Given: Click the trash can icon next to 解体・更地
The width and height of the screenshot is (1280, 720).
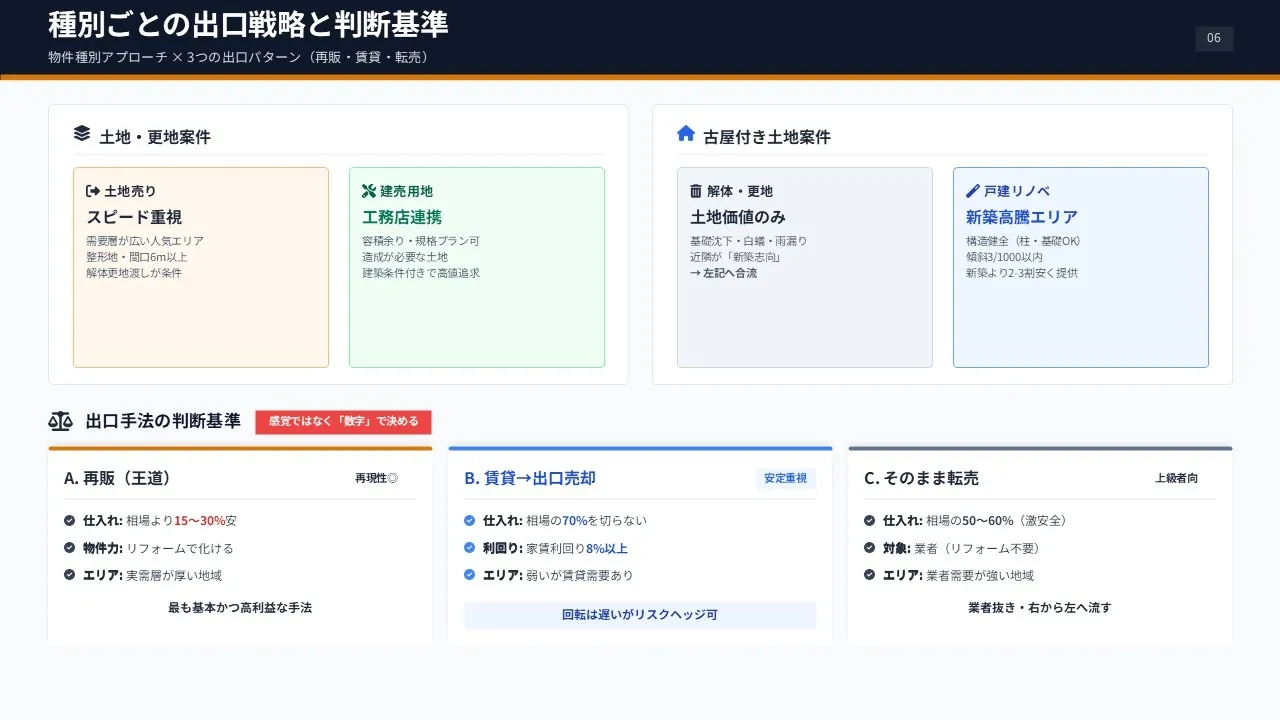Looking at the screenshot, I should coord(696,191).
